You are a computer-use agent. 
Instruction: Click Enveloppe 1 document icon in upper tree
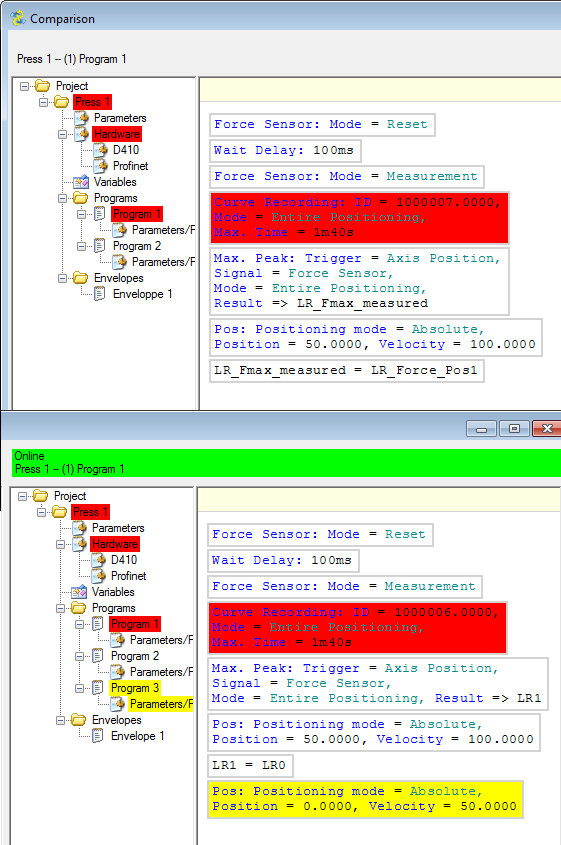(x=100, y=294)
